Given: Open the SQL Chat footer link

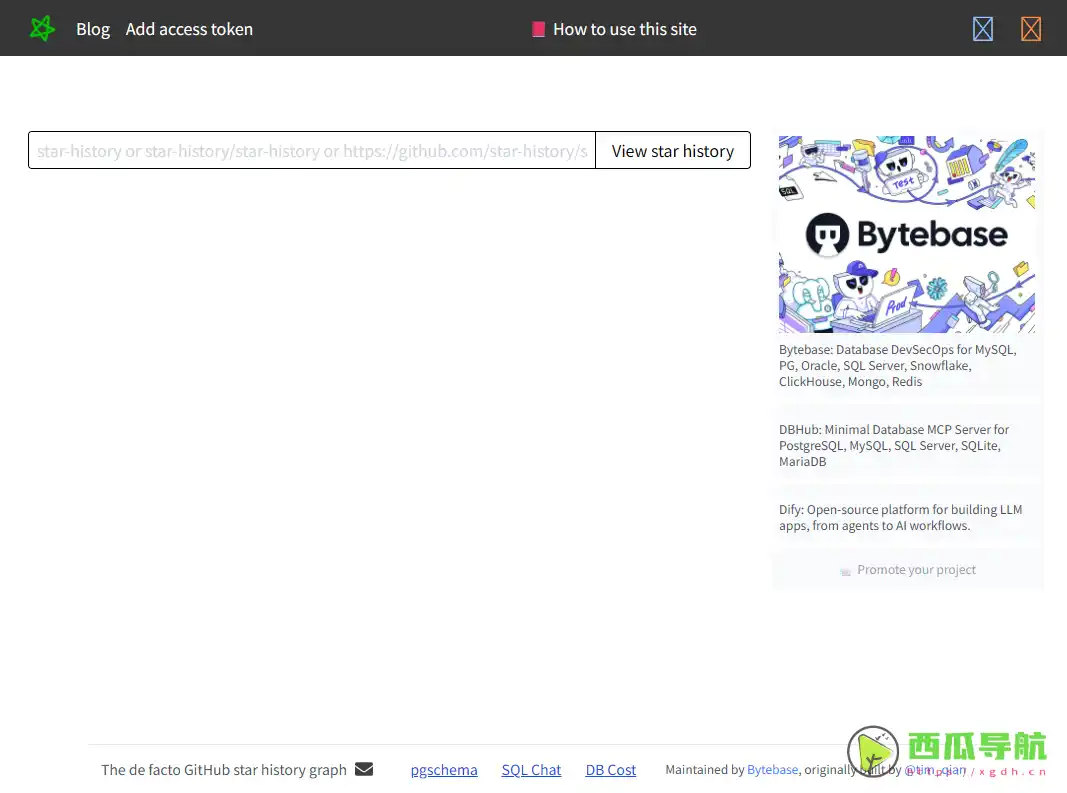Looking at the screenshot, I should tap(531, 770).
